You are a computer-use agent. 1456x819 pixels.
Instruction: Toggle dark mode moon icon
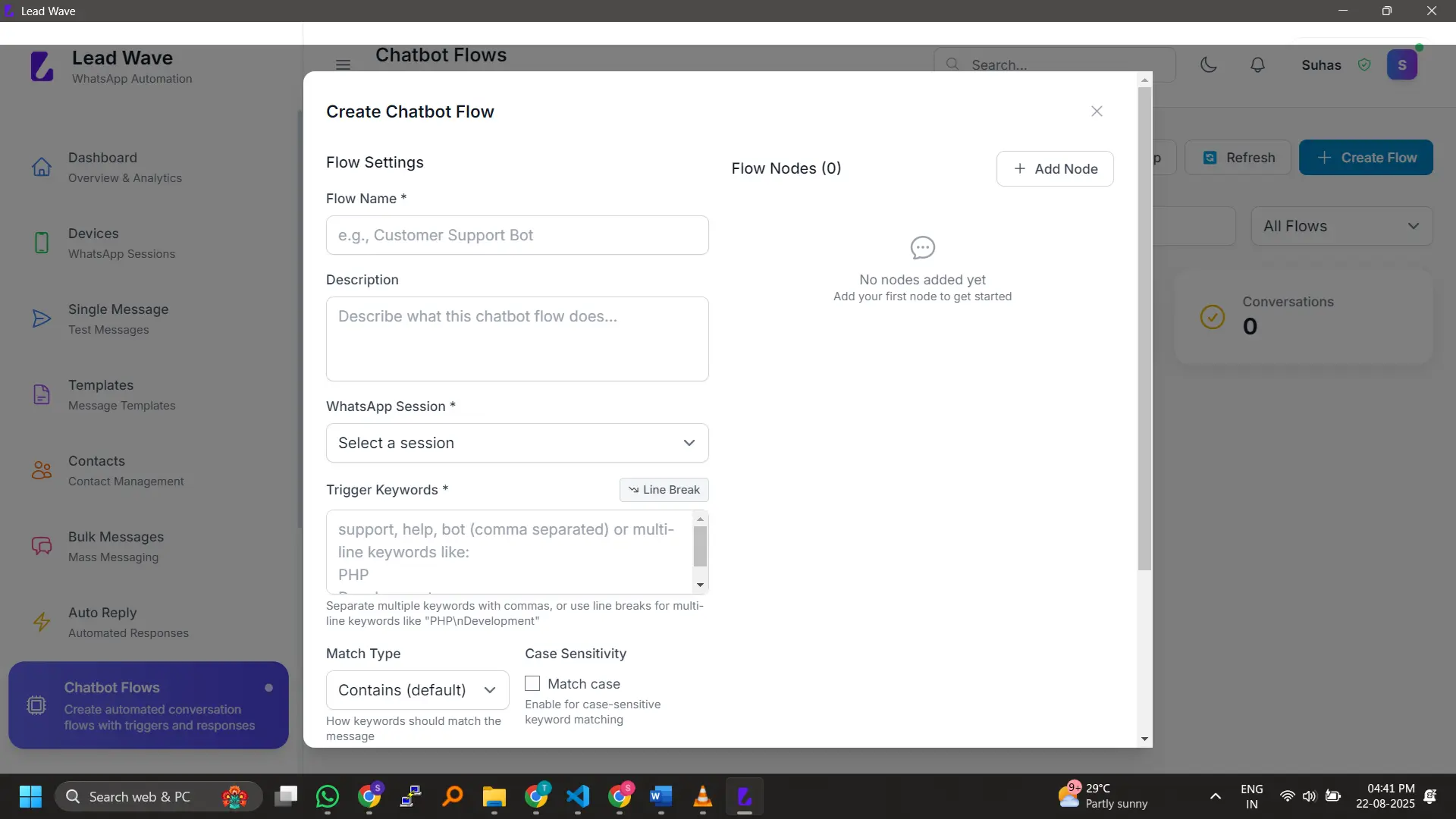1209,65
